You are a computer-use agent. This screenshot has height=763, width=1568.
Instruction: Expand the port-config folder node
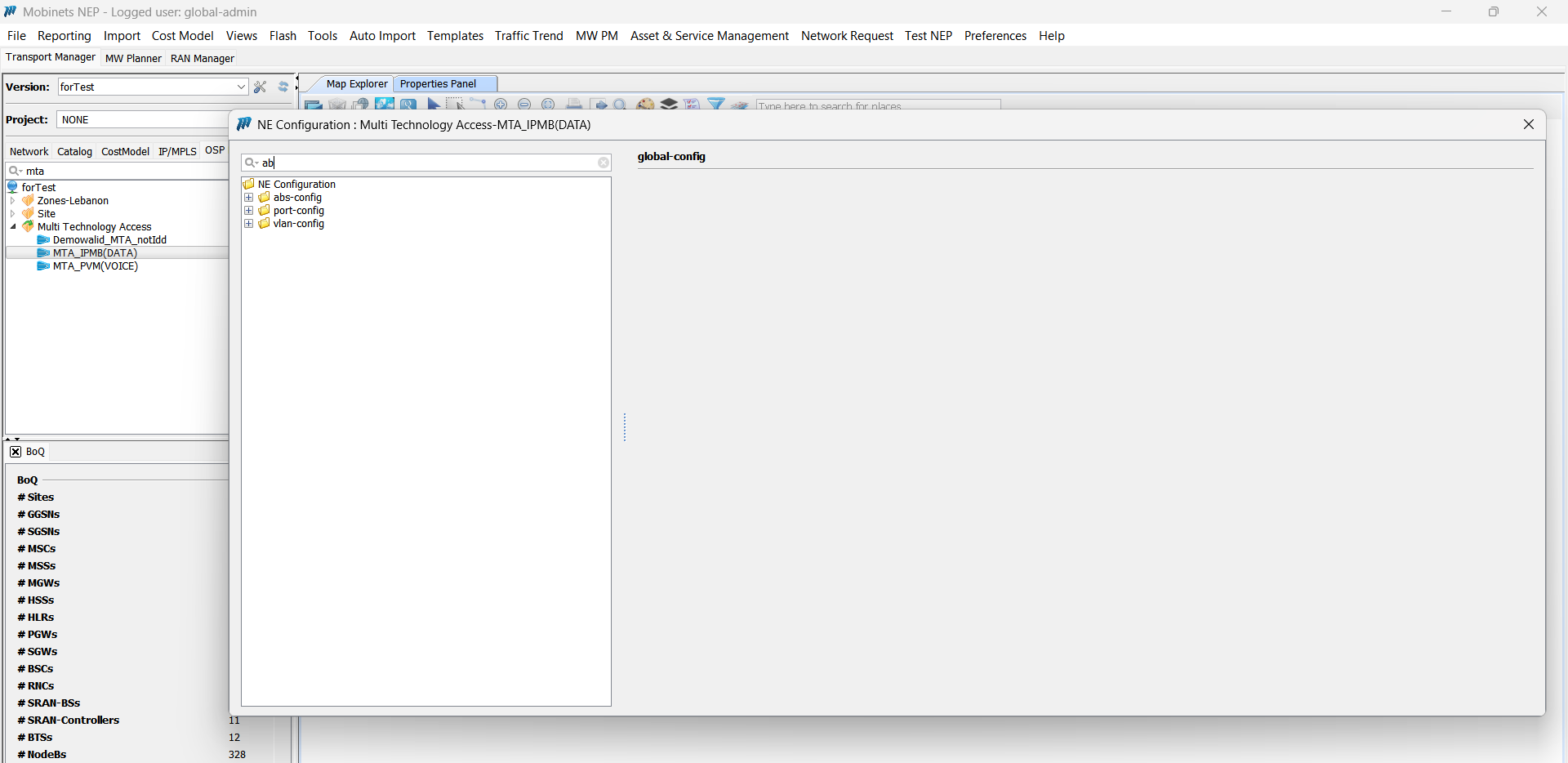point(249,211)
